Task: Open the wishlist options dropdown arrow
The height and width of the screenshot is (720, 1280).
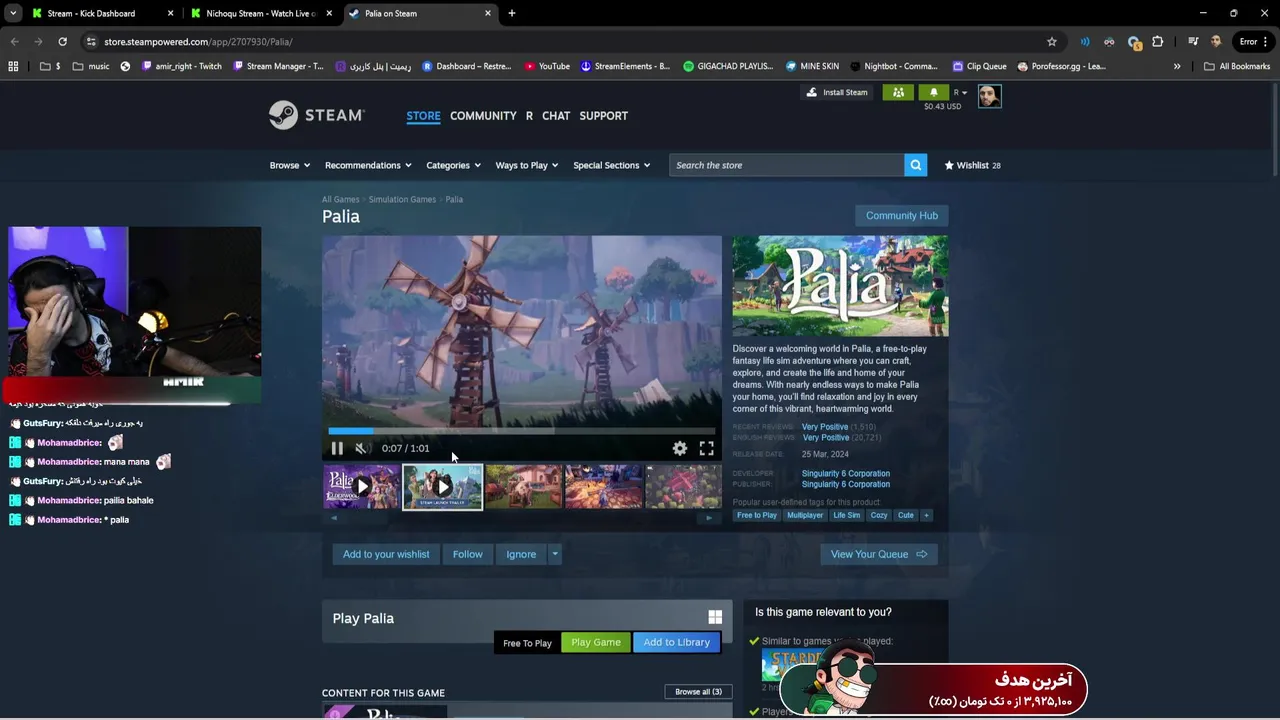Action: pyautogui.click(x=555, y=554)
